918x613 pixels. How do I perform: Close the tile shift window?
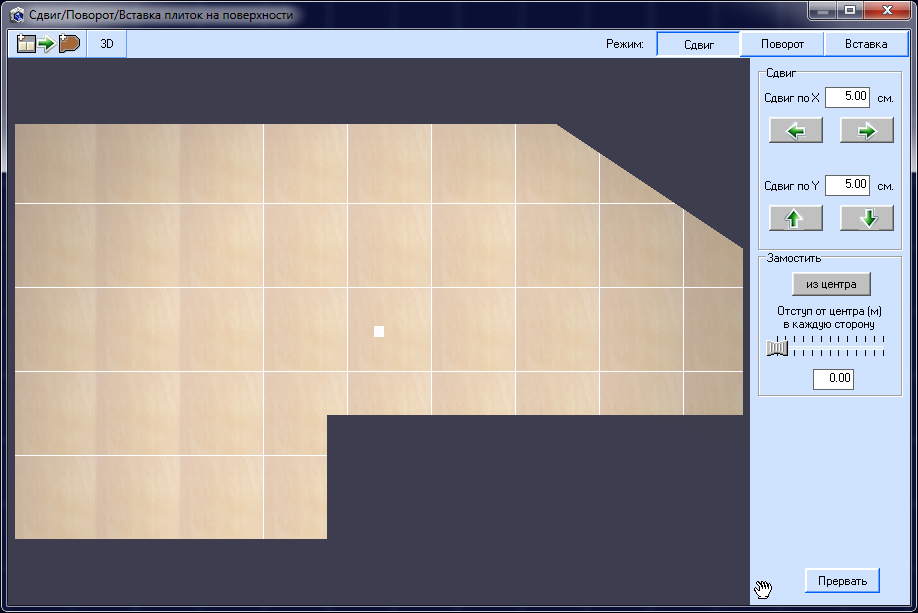885,11
